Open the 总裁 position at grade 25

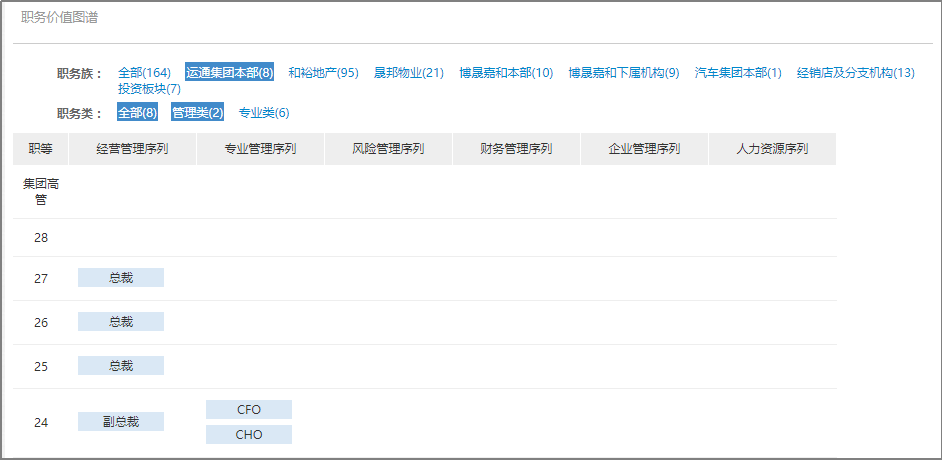(x=121, y=366)
